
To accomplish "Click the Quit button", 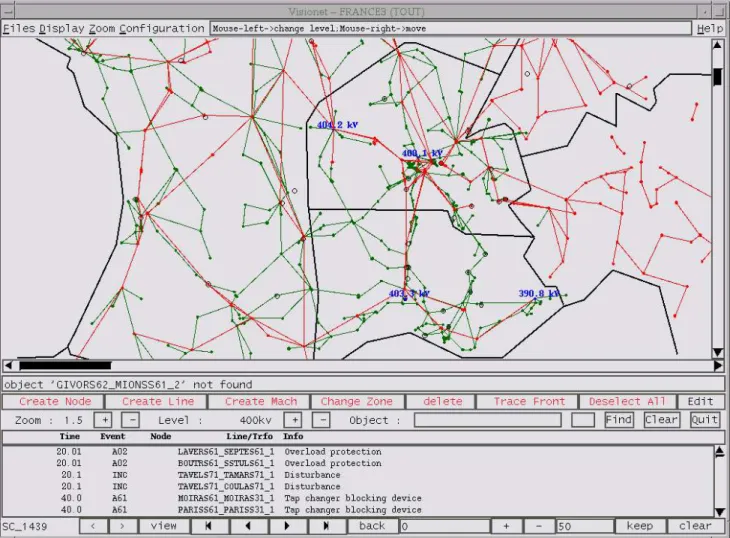I will [x=704, y=420].
